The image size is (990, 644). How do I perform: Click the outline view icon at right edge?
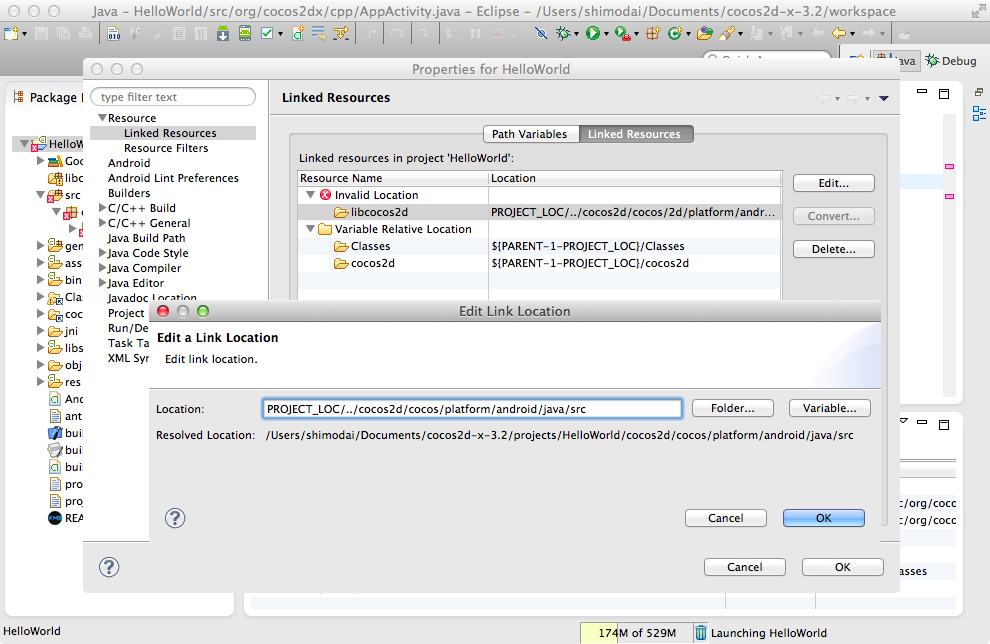click(x=979, y=114)
